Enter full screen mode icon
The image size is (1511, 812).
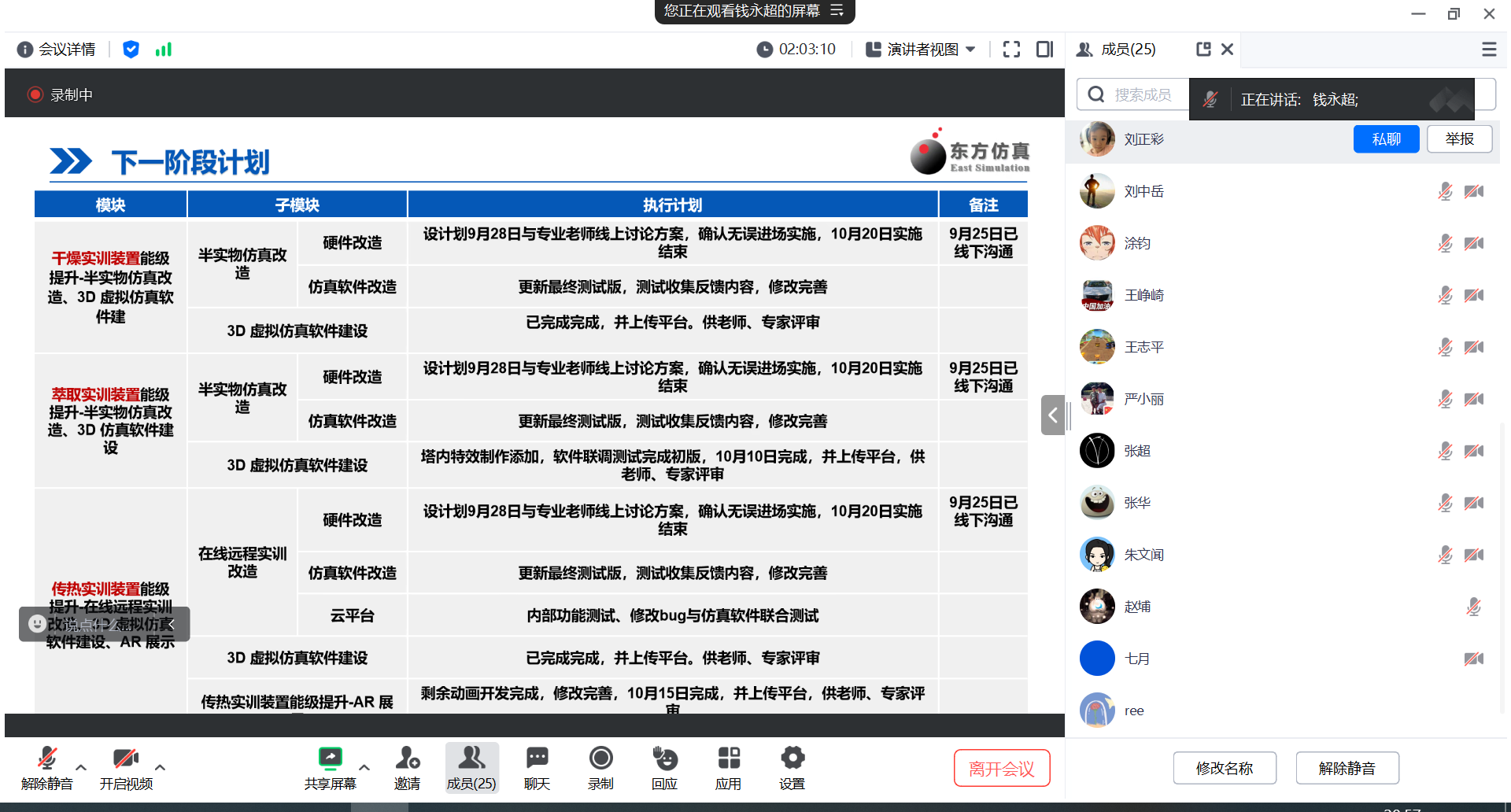click(1011, 50)
